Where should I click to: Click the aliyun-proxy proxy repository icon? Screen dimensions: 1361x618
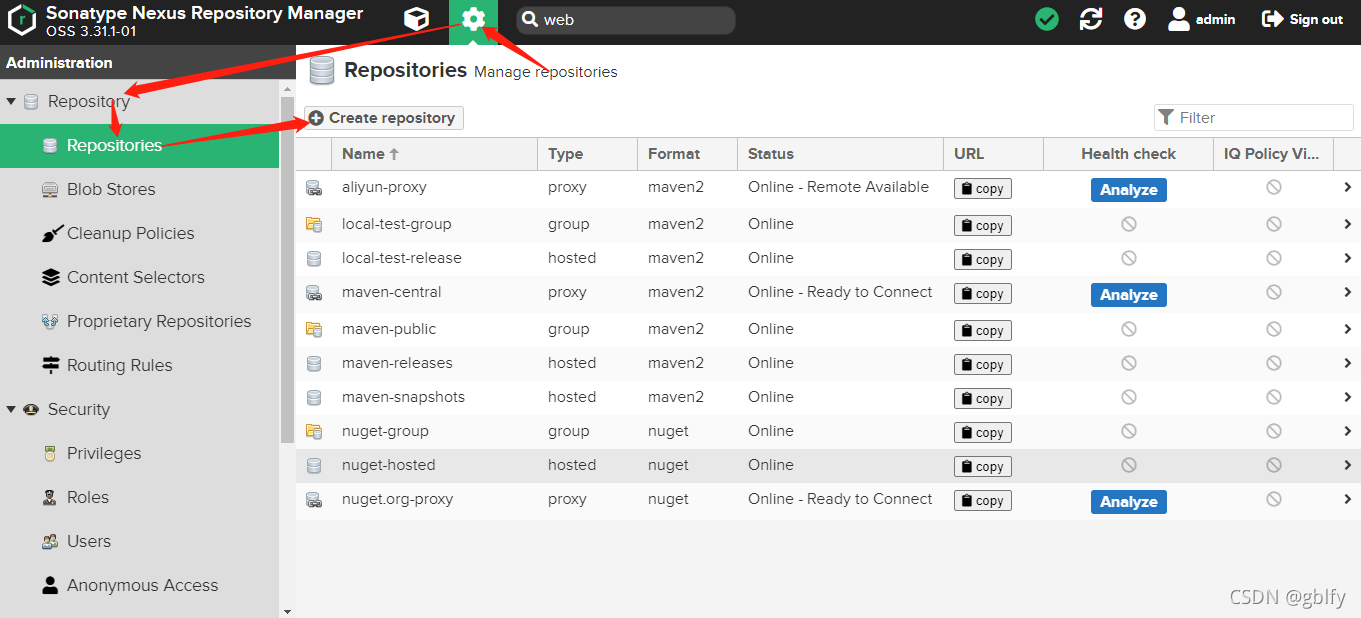[314, 188]
